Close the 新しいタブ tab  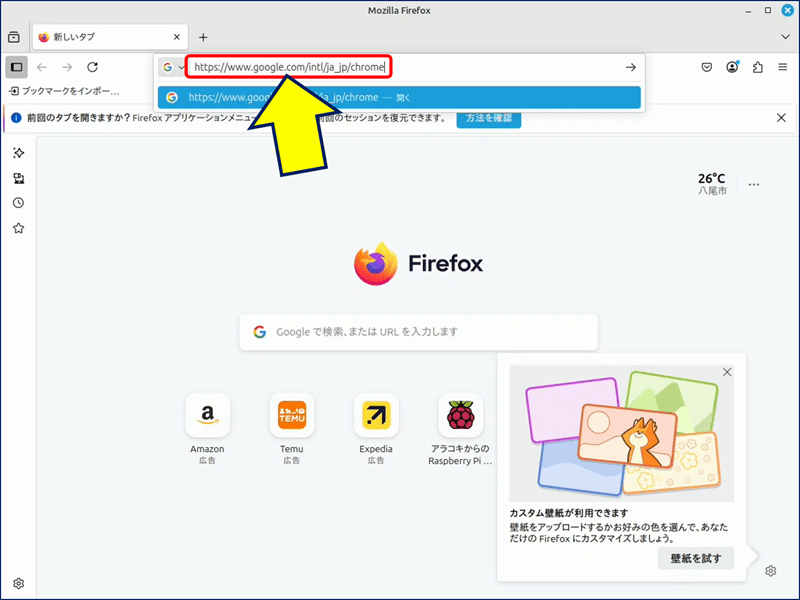point(177,37)
